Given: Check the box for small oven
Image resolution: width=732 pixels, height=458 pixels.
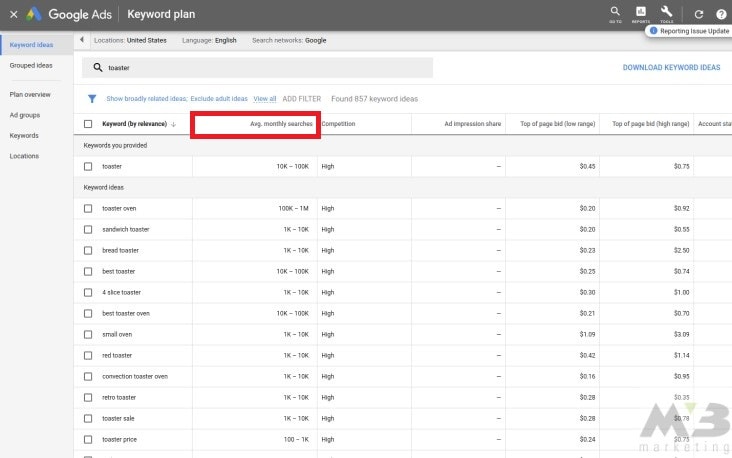Looking at the screenshot, I should click(x=88, y=334).
